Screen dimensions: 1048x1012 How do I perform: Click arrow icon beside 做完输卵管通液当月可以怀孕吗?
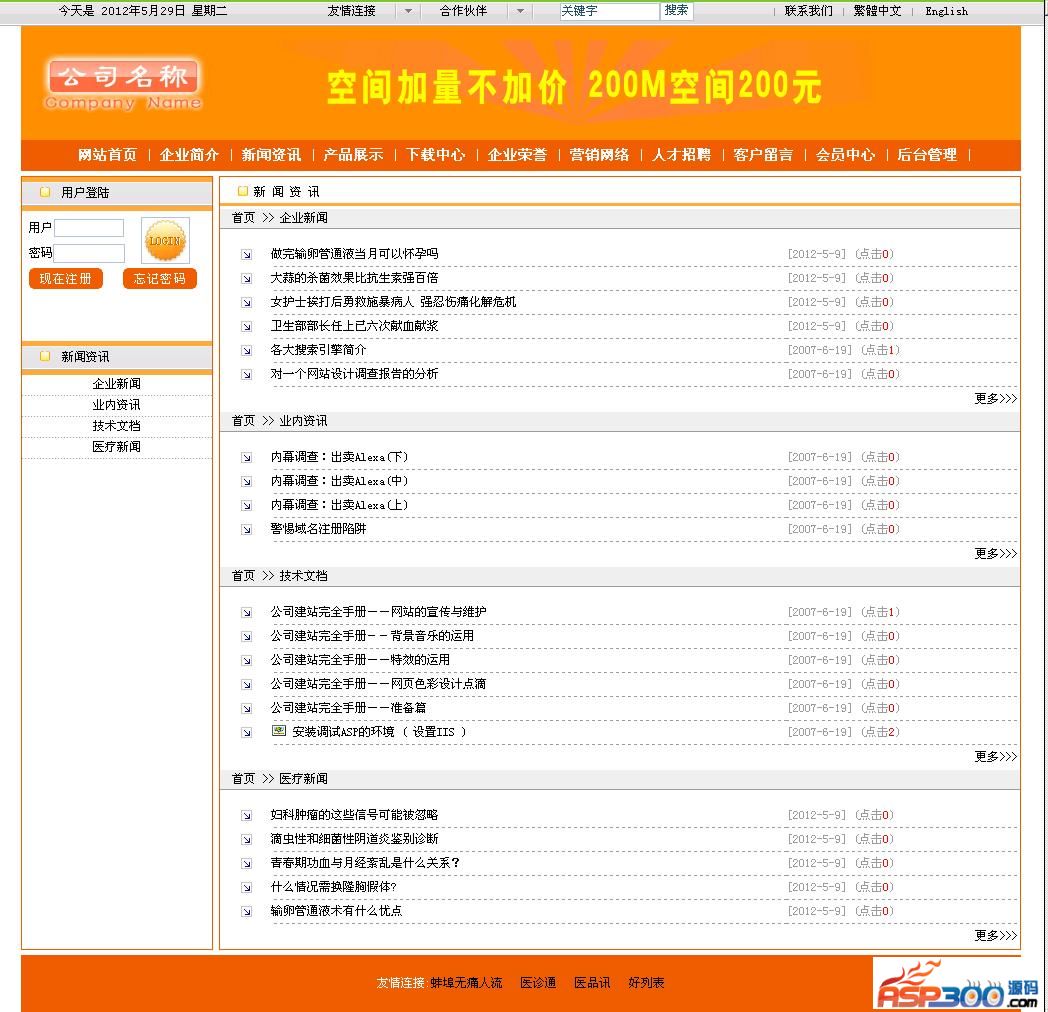point(247,255)
